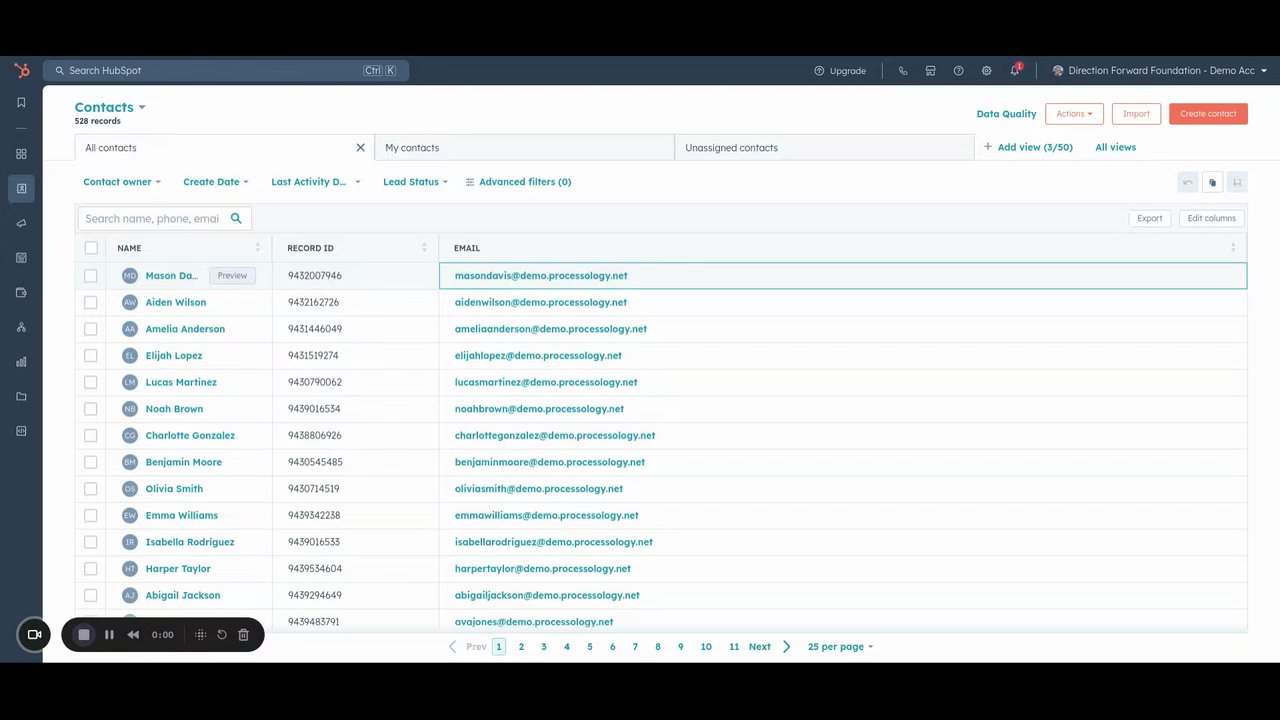Open the Automation workflow icon in sidebar
The image size is (1280, 720).
[21, 327]
